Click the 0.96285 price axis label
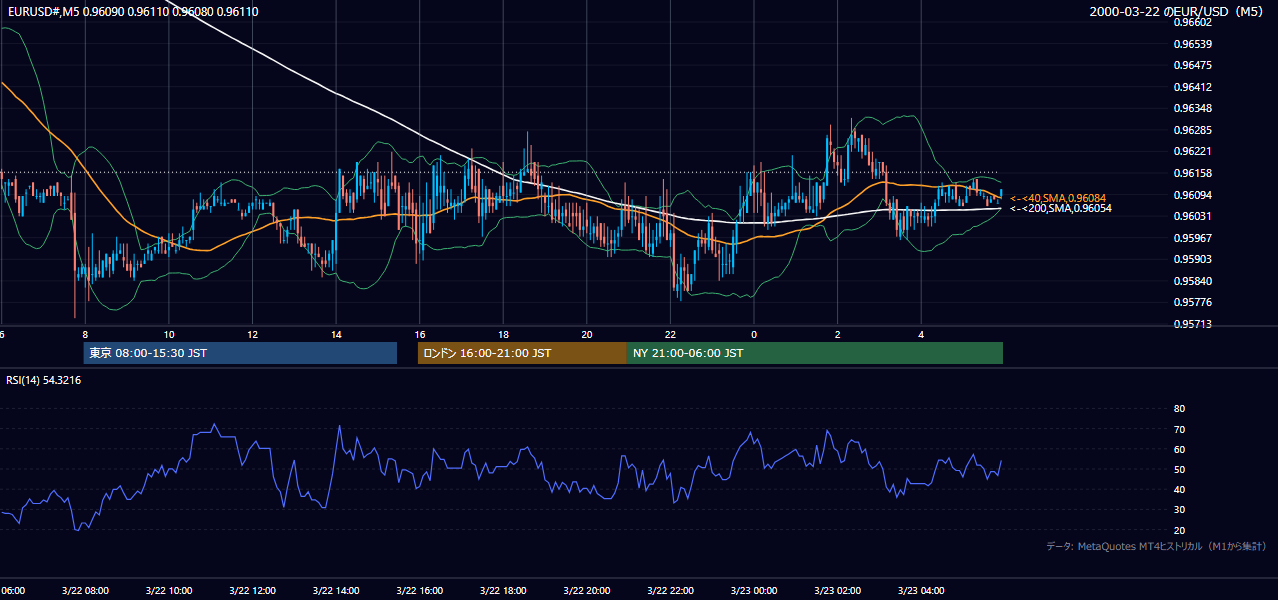The width and height of the screenshot is (1278, 600). click(x=1192, y=130)
